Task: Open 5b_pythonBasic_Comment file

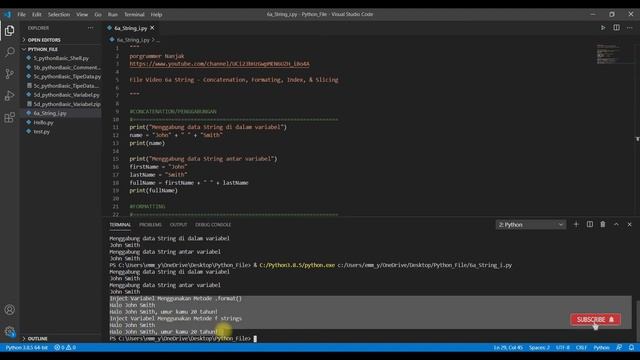Action: (61, 67)
